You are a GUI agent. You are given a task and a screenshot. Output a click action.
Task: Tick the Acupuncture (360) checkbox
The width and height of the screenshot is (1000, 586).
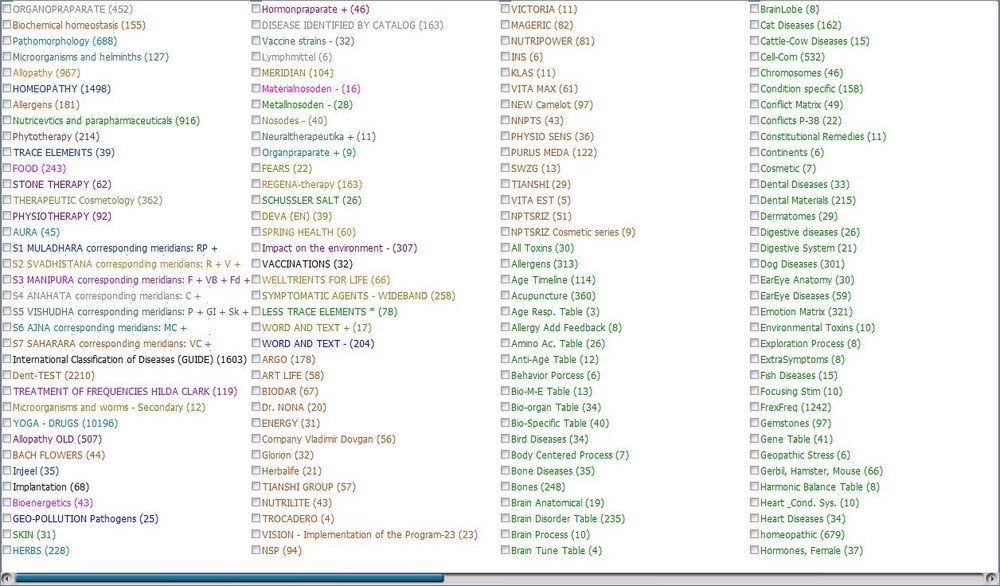point(505,296)
